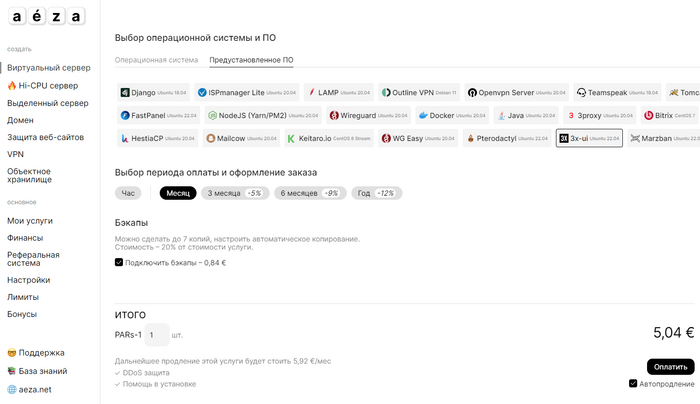The image size is (700, 404).
Task: Open the aeza.net link
Action: click(x=35, y=389)
